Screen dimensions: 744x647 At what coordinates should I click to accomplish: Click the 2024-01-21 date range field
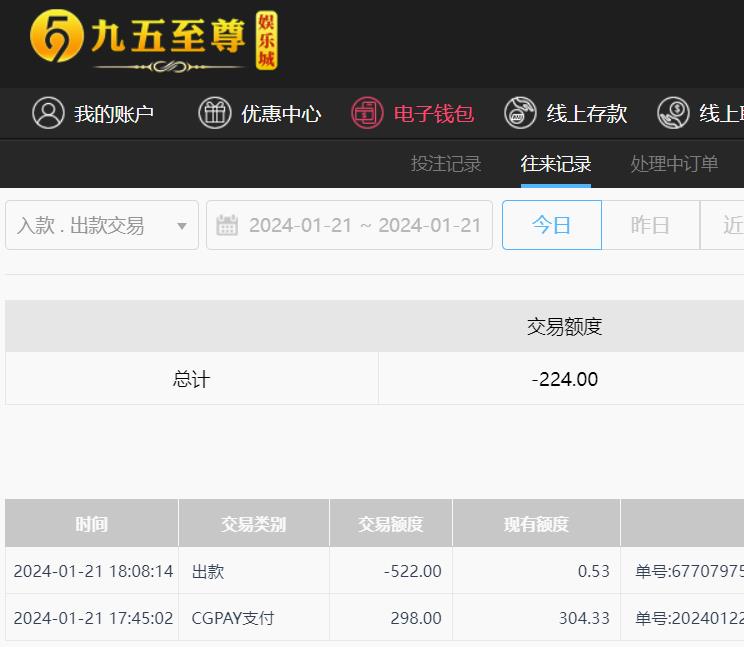coord(349,225)
